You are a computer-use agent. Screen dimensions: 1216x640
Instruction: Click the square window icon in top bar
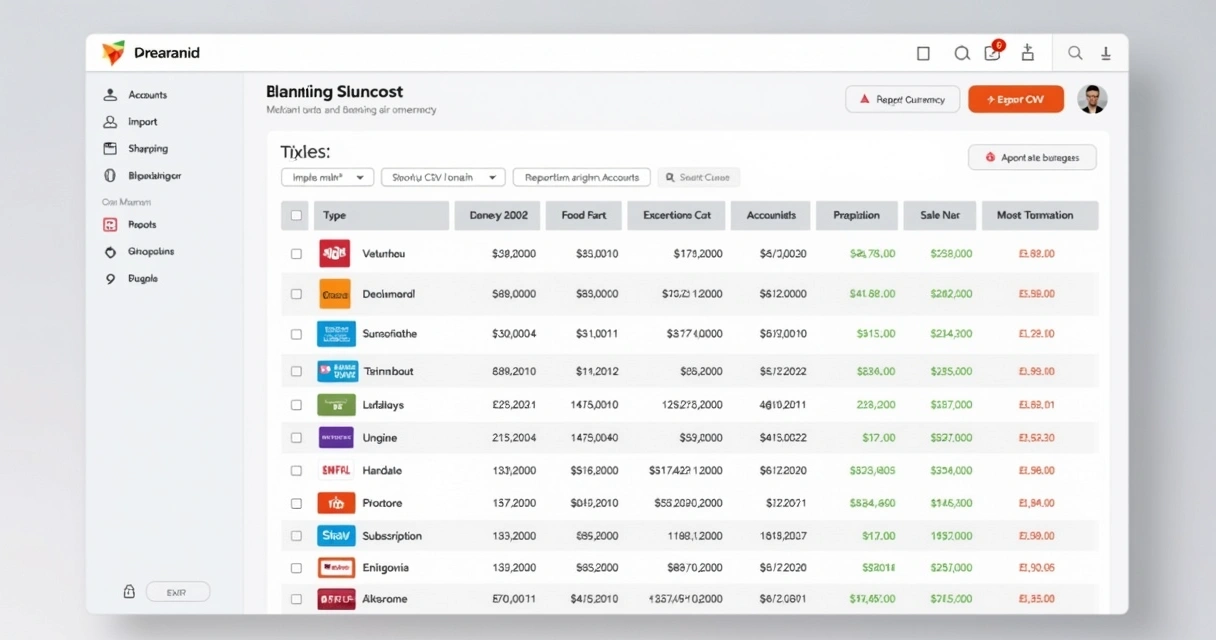coord(923,53)
